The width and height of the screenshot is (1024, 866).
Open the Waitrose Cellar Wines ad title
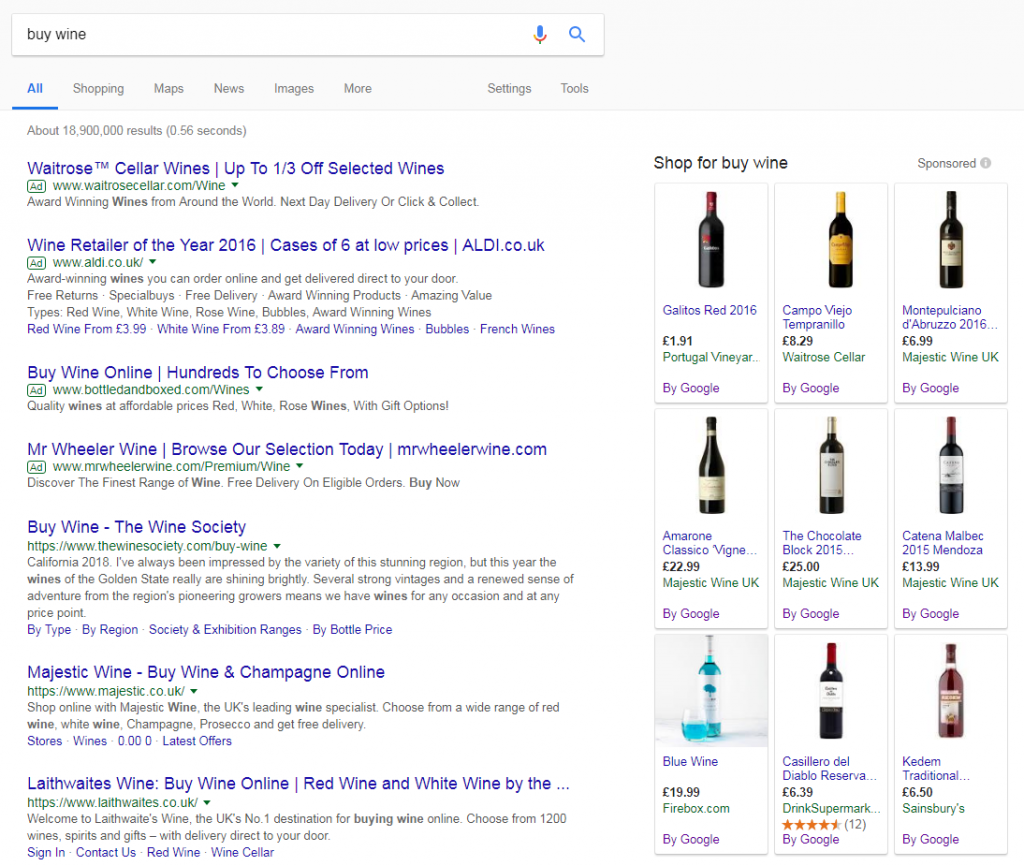pos(236,168)
